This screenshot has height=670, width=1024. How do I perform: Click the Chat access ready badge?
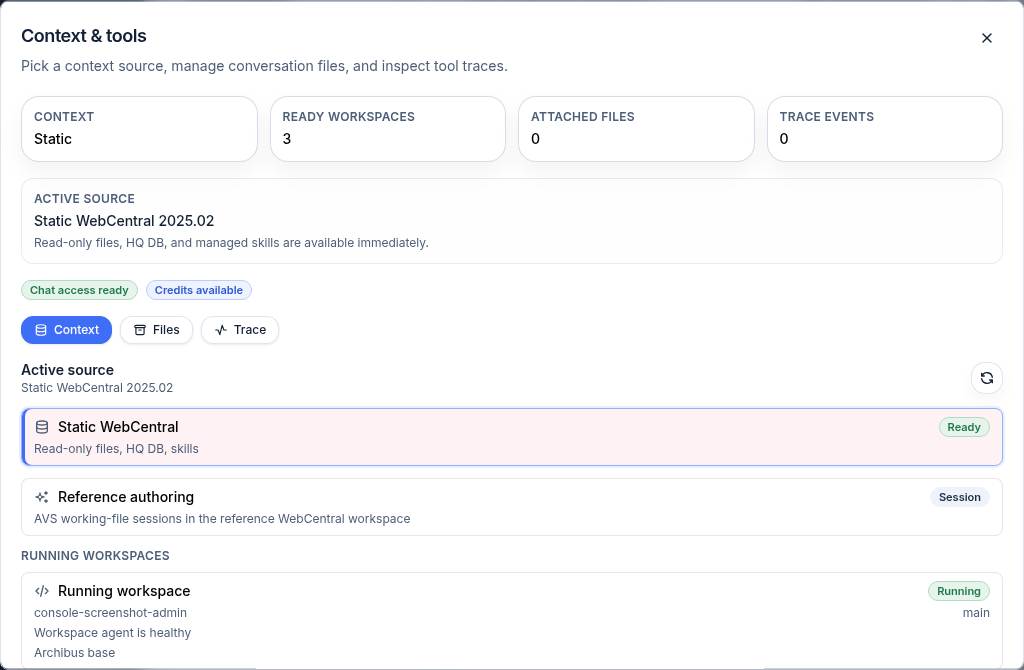[x=79, y=290]
